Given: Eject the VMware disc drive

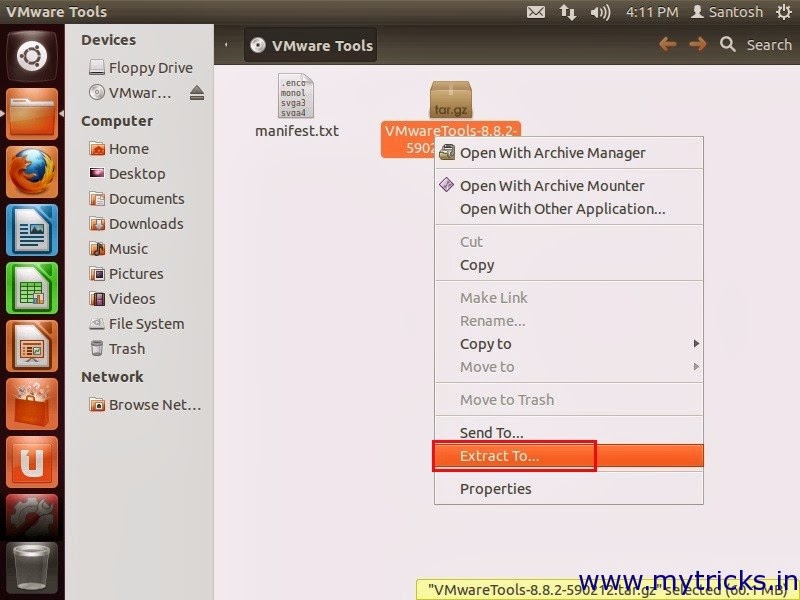Looking at the screenshot, I should pos(197,93).
